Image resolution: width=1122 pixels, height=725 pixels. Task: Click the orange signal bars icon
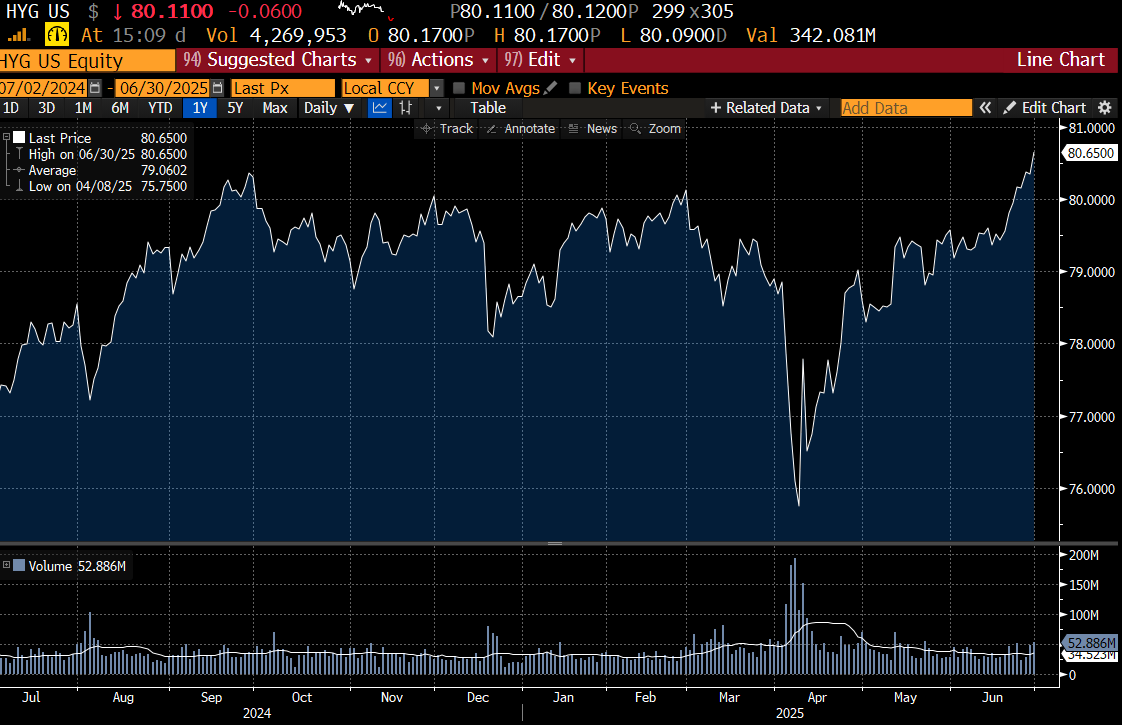pyautogui.click(x=19, y=35)
